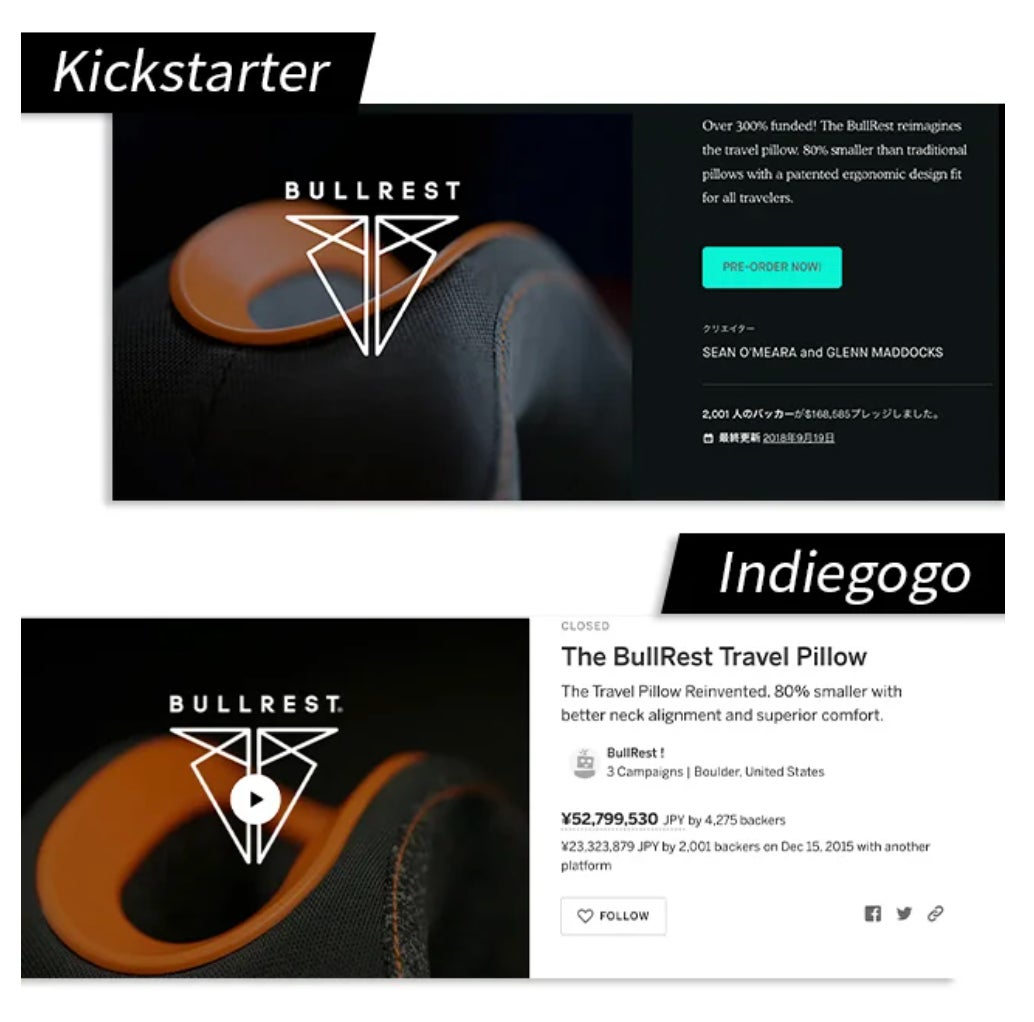
Task: Click the Kickstarter BullRest hero image
Action: click(373, 307)
